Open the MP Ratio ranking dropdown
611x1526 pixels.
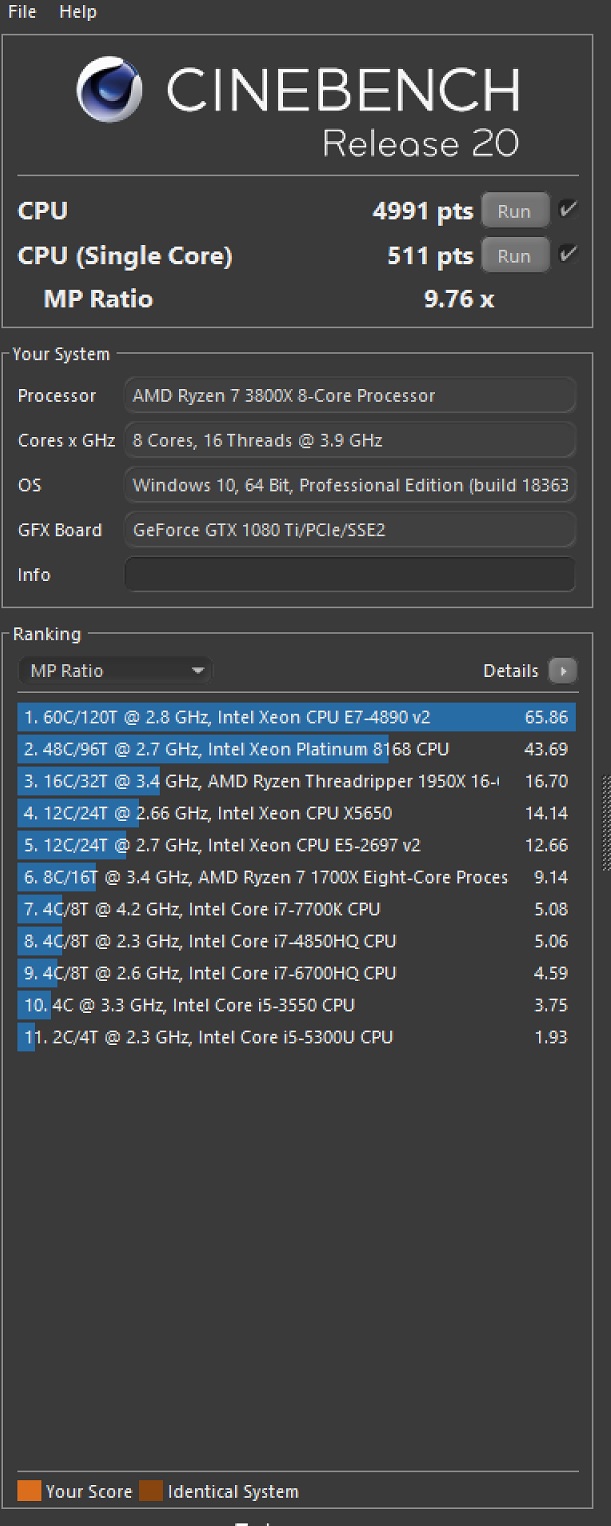tap(115, 670)
